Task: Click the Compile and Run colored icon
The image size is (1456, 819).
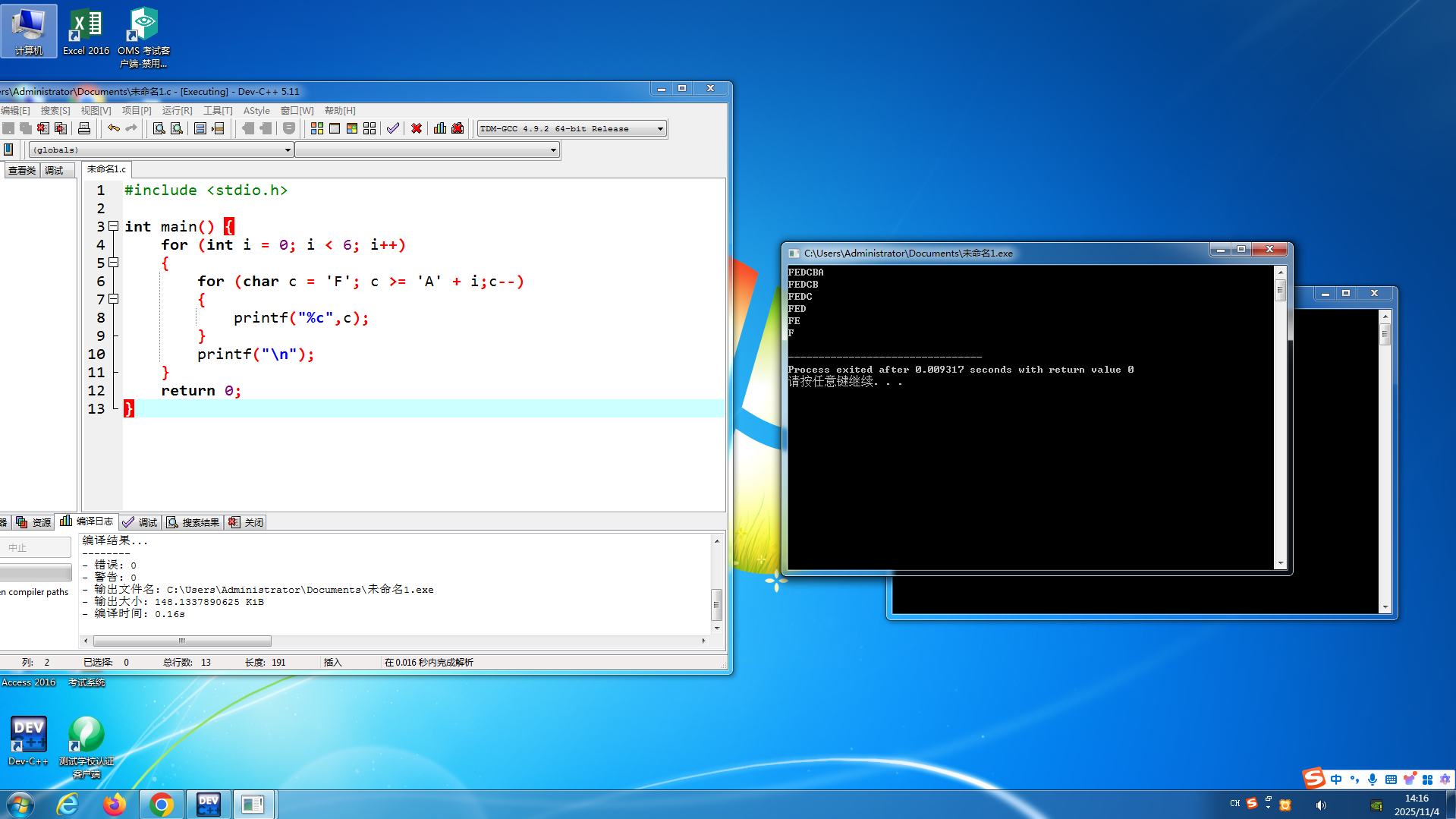Action: 352,128
